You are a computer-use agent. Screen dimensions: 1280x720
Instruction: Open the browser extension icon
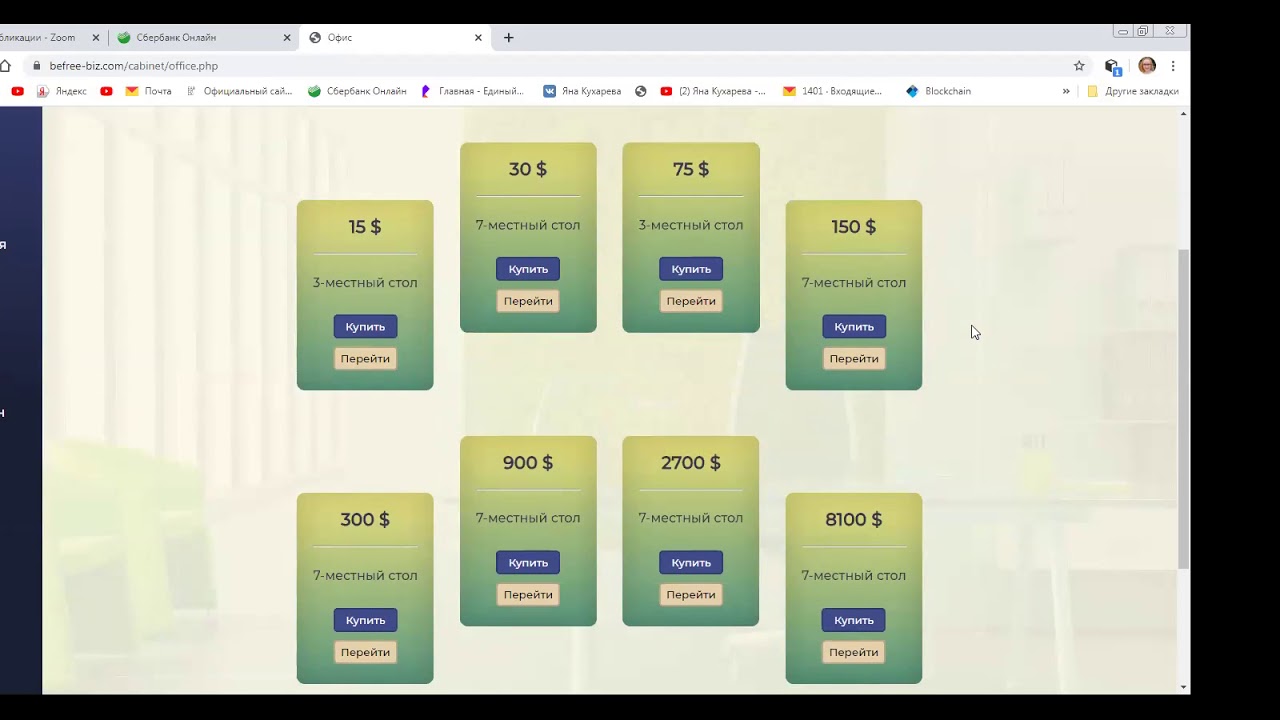pos(1112,66)
